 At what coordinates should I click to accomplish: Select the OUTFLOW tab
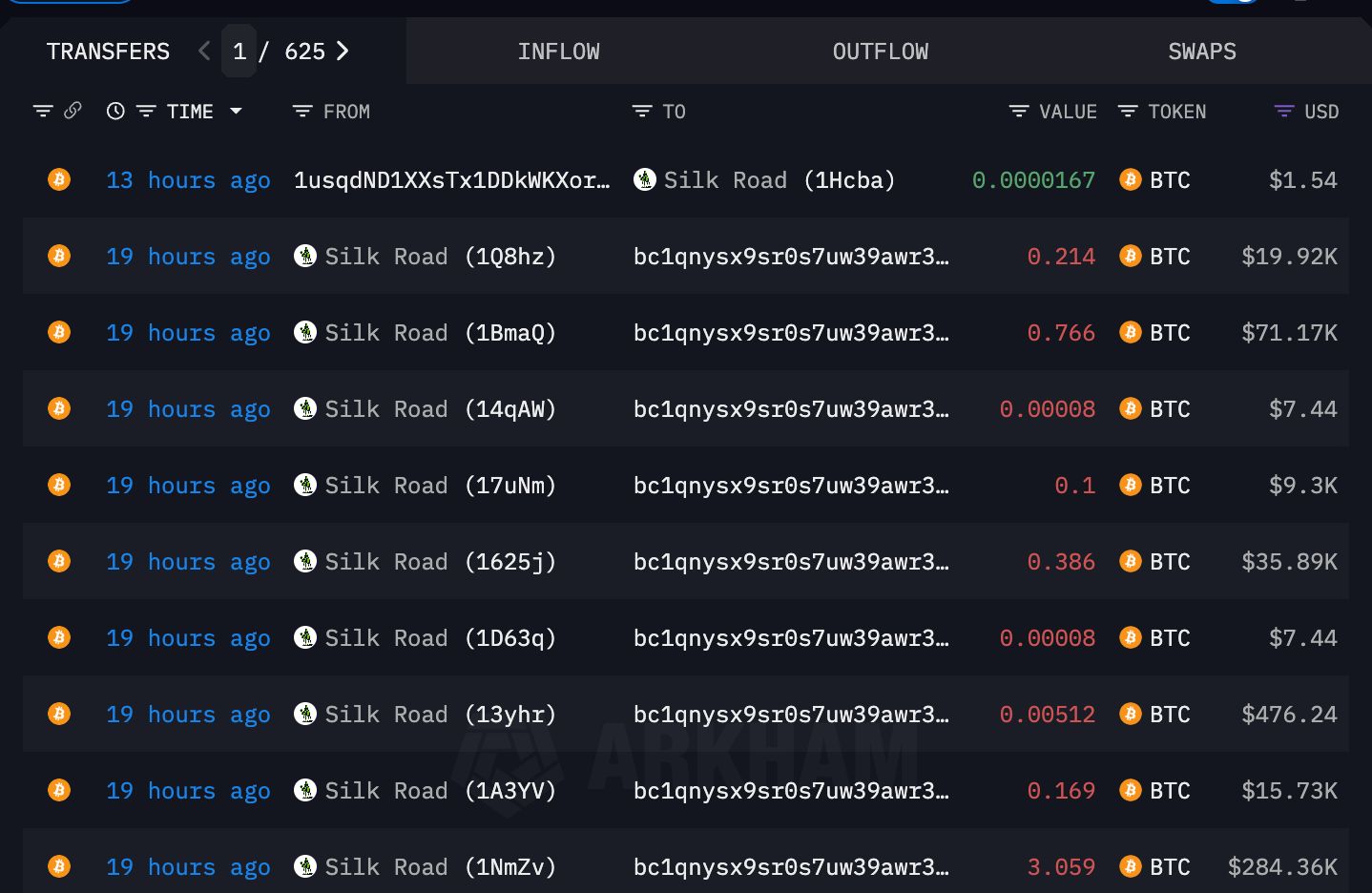pos(880,52)
